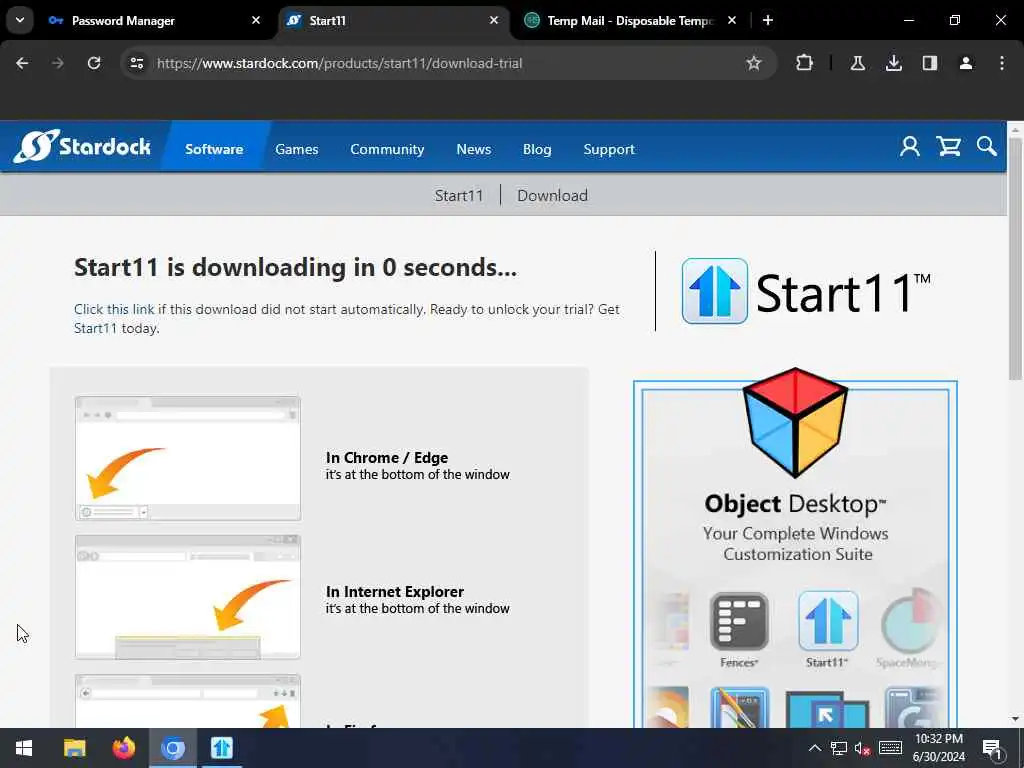Click the scrollbar down arrow
The width and height of the screenshot is (1024, 768).
coord(1015,719)
